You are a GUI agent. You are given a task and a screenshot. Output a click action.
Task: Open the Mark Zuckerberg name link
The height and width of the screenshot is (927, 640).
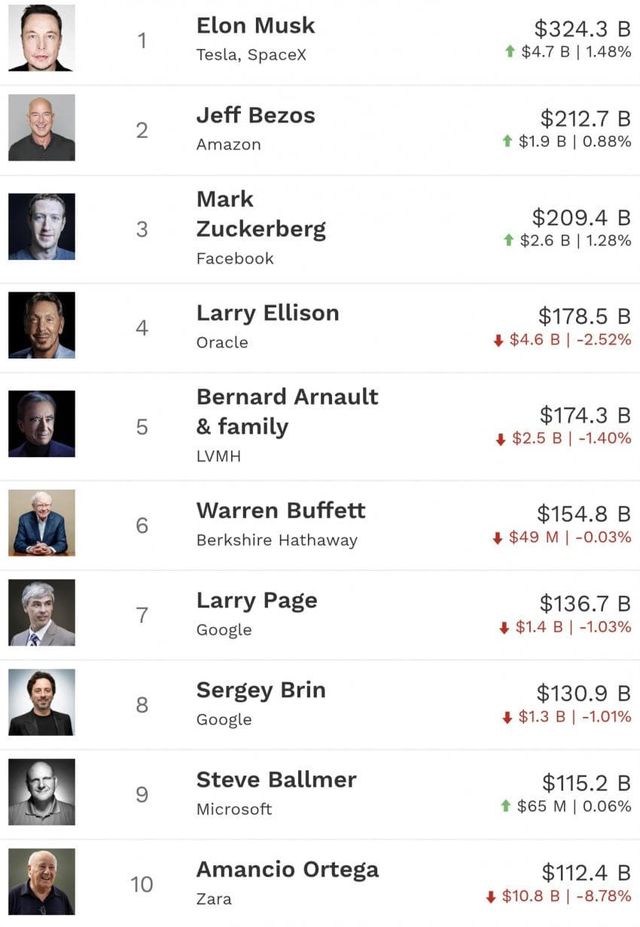[x=260, y=214]
